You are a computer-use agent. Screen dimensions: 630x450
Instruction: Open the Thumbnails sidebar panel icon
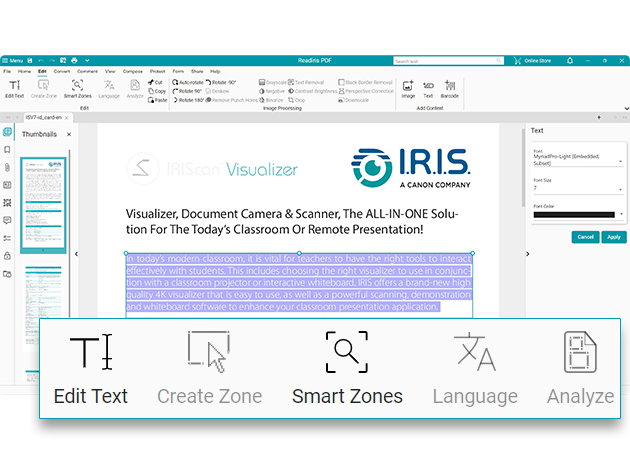click(x=7, y=132)
